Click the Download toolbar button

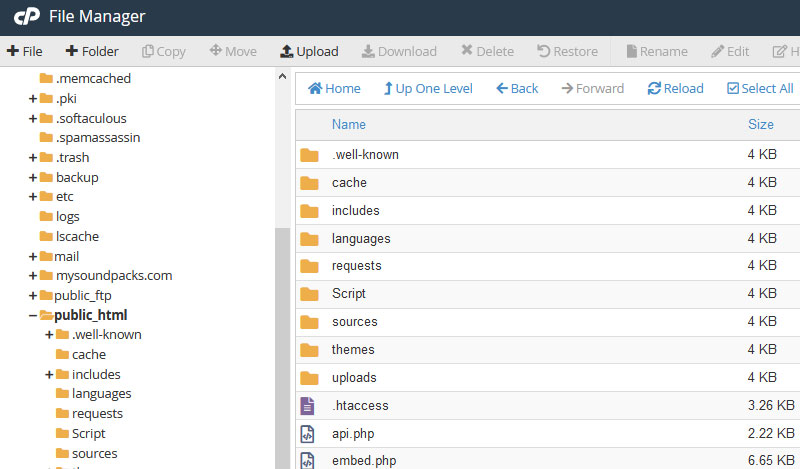point(399,51)
